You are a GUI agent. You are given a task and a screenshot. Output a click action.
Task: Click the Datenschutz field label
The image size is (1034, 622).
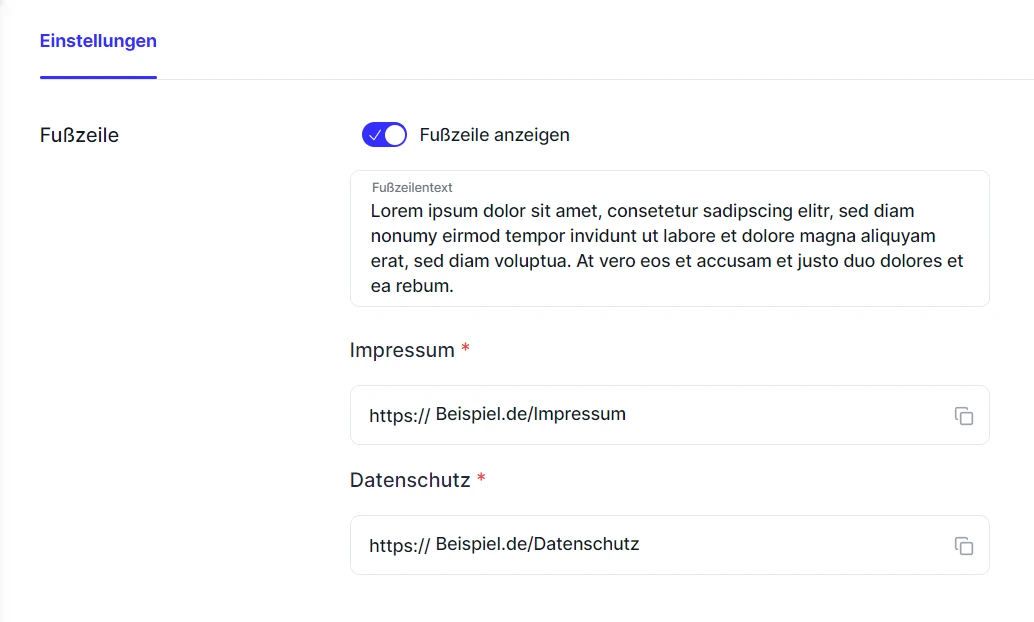pos(410,480)
